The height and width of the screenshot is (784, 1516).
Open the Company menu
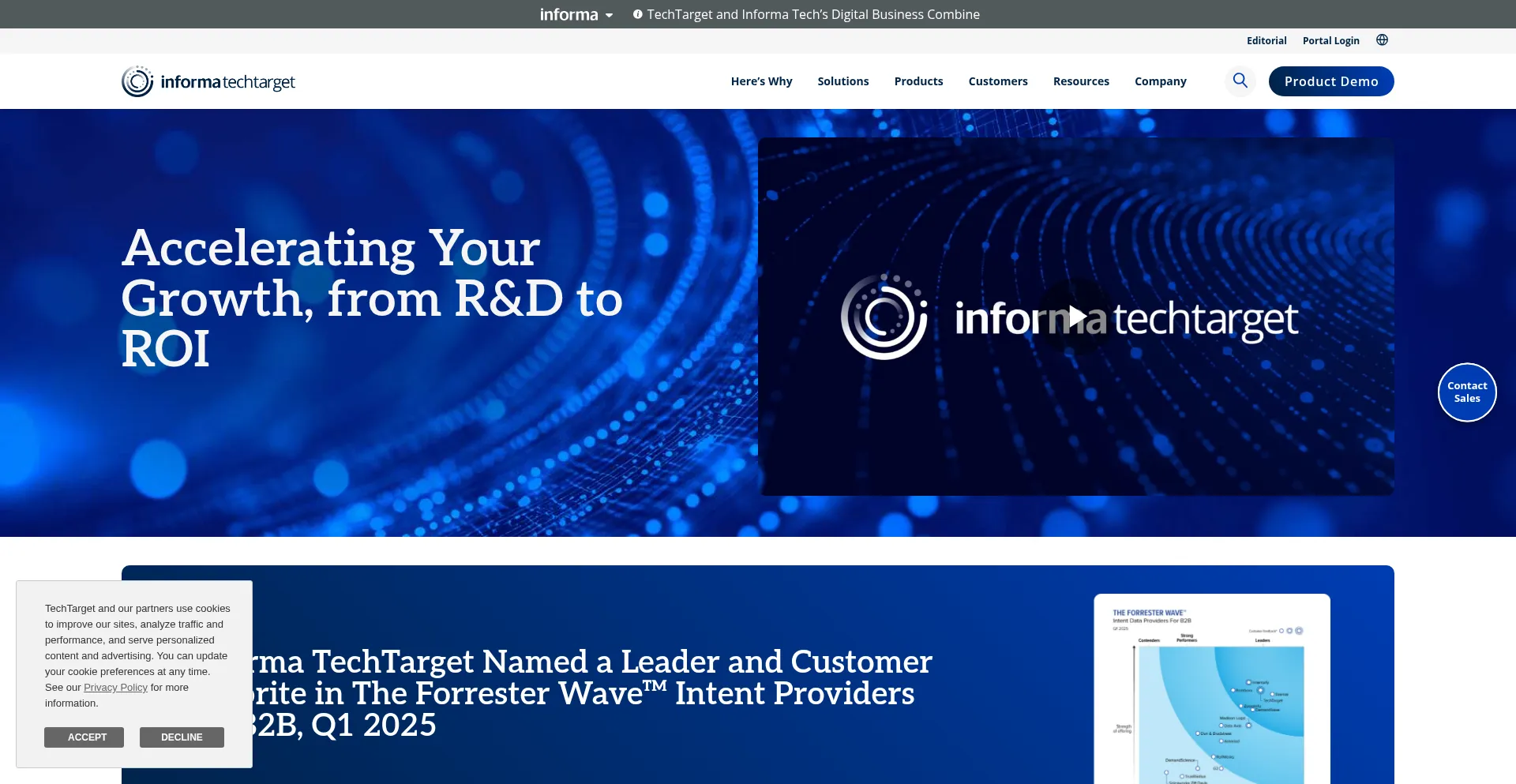coord(1160,81)
